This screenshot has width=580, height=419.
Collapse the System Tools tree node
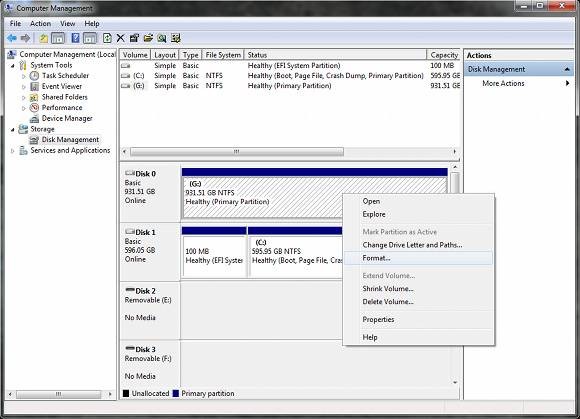click(x=13, y=65)
